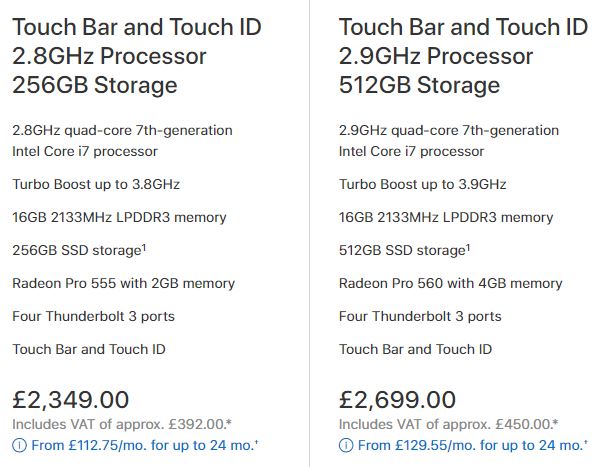Click info icon beside £112.75/mo. financing

(19, 445)
